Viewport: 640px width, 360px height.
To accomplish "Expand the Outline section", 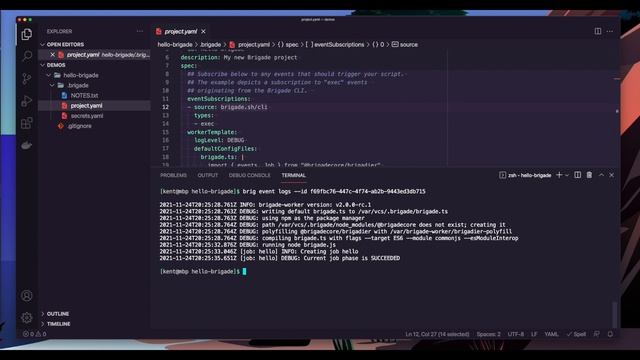I will tap(58, 313).
